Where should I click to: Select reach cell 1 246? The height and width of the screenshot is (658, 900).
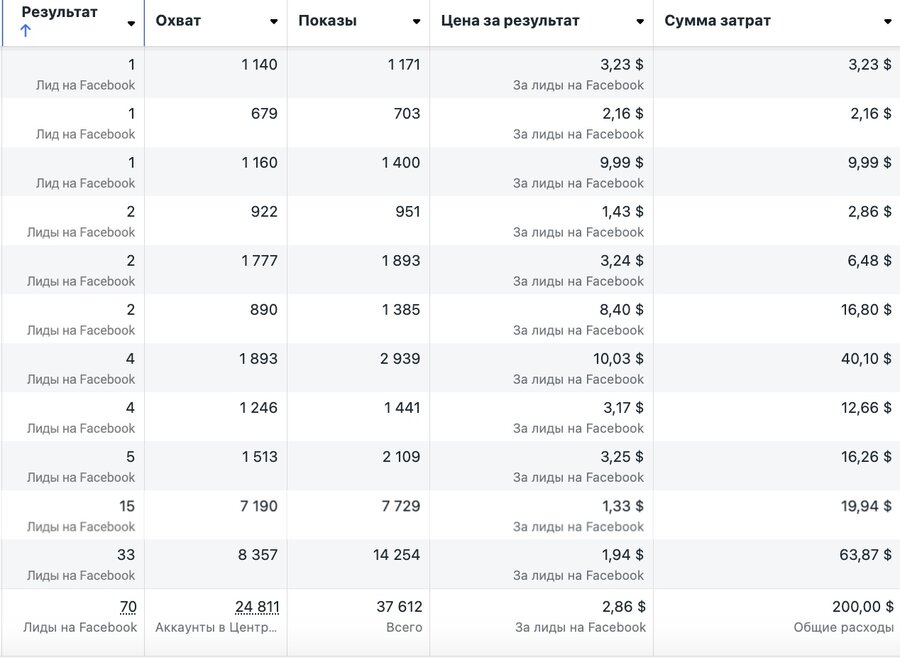[x=258, y=408]
